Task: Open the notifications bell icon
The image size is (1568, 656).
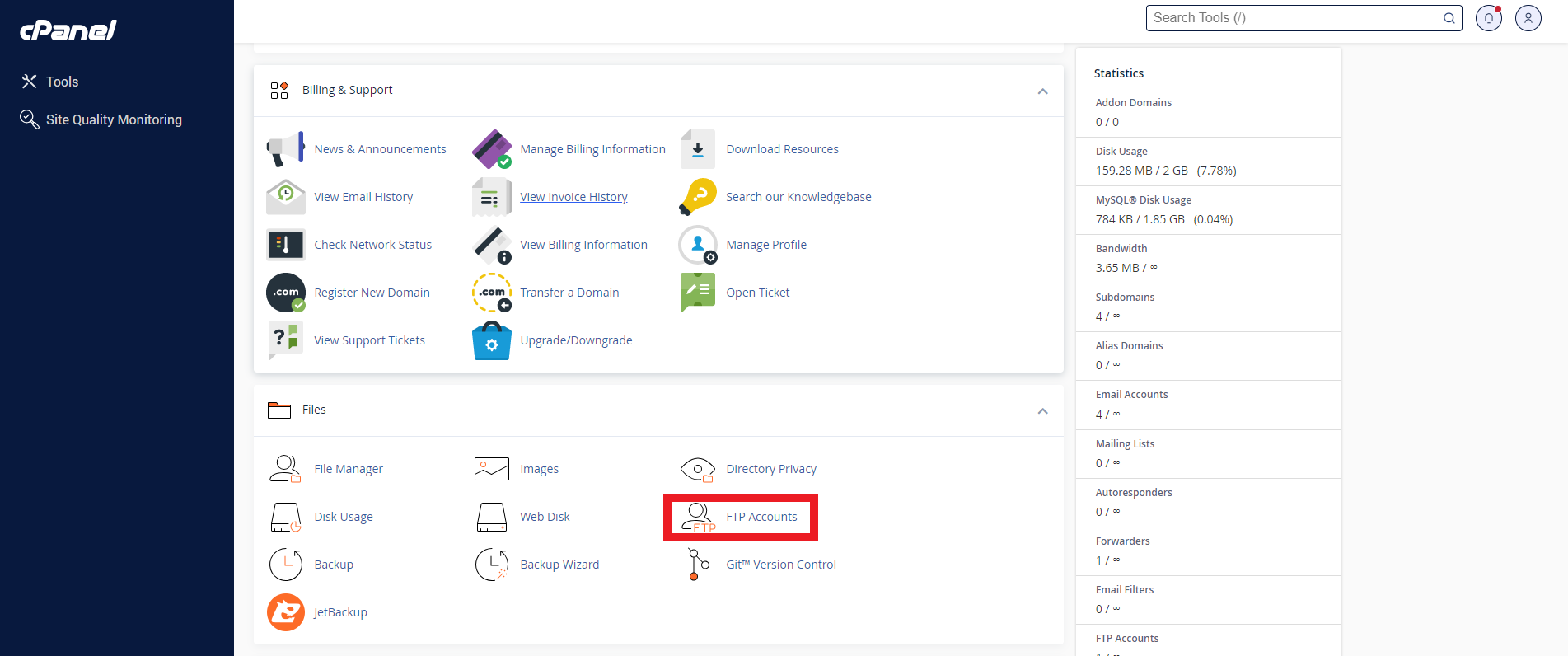Action: 1488,18
